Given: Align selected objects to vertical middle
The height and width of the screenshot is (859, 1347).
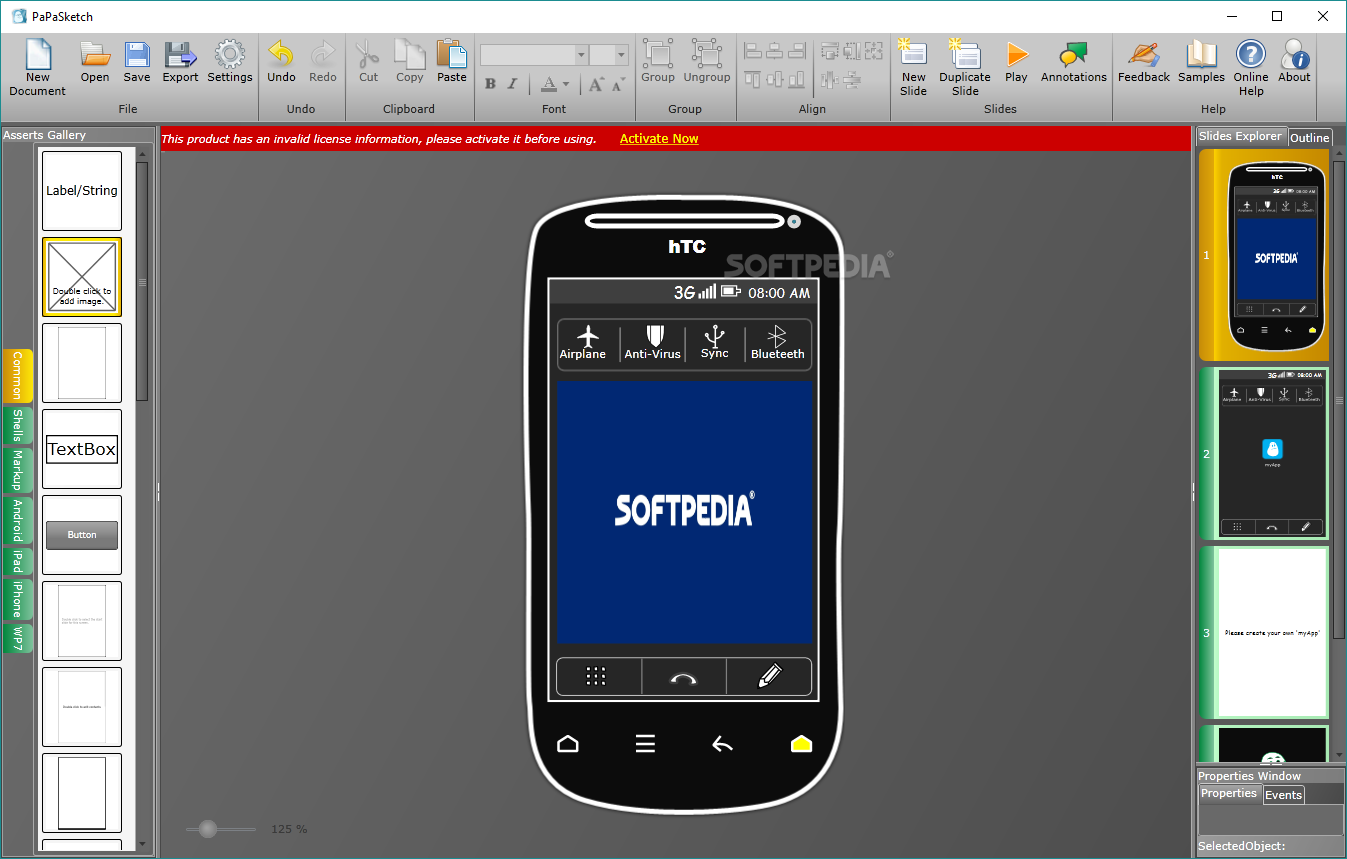Looking at the screenshot, I should (776, 79).
